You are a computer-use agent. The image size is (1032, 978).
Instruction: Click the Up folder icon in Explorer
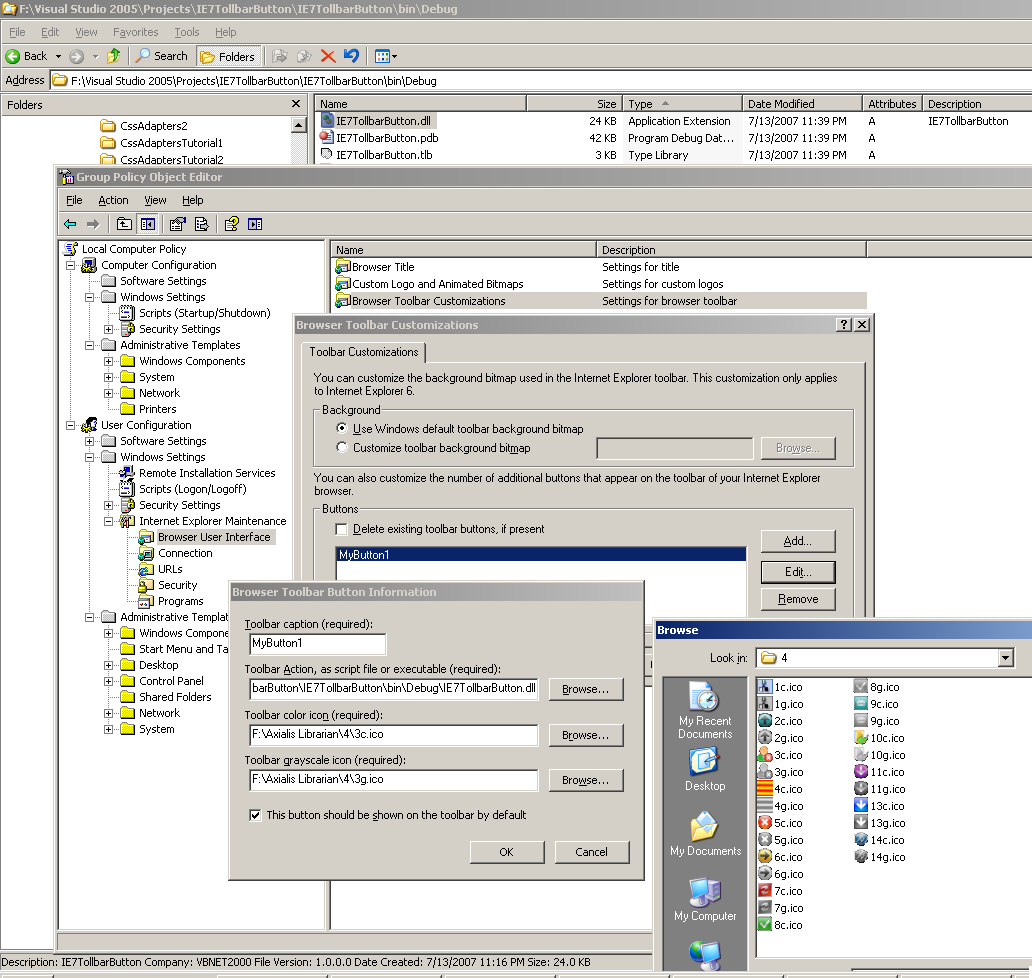coord(114,56)
